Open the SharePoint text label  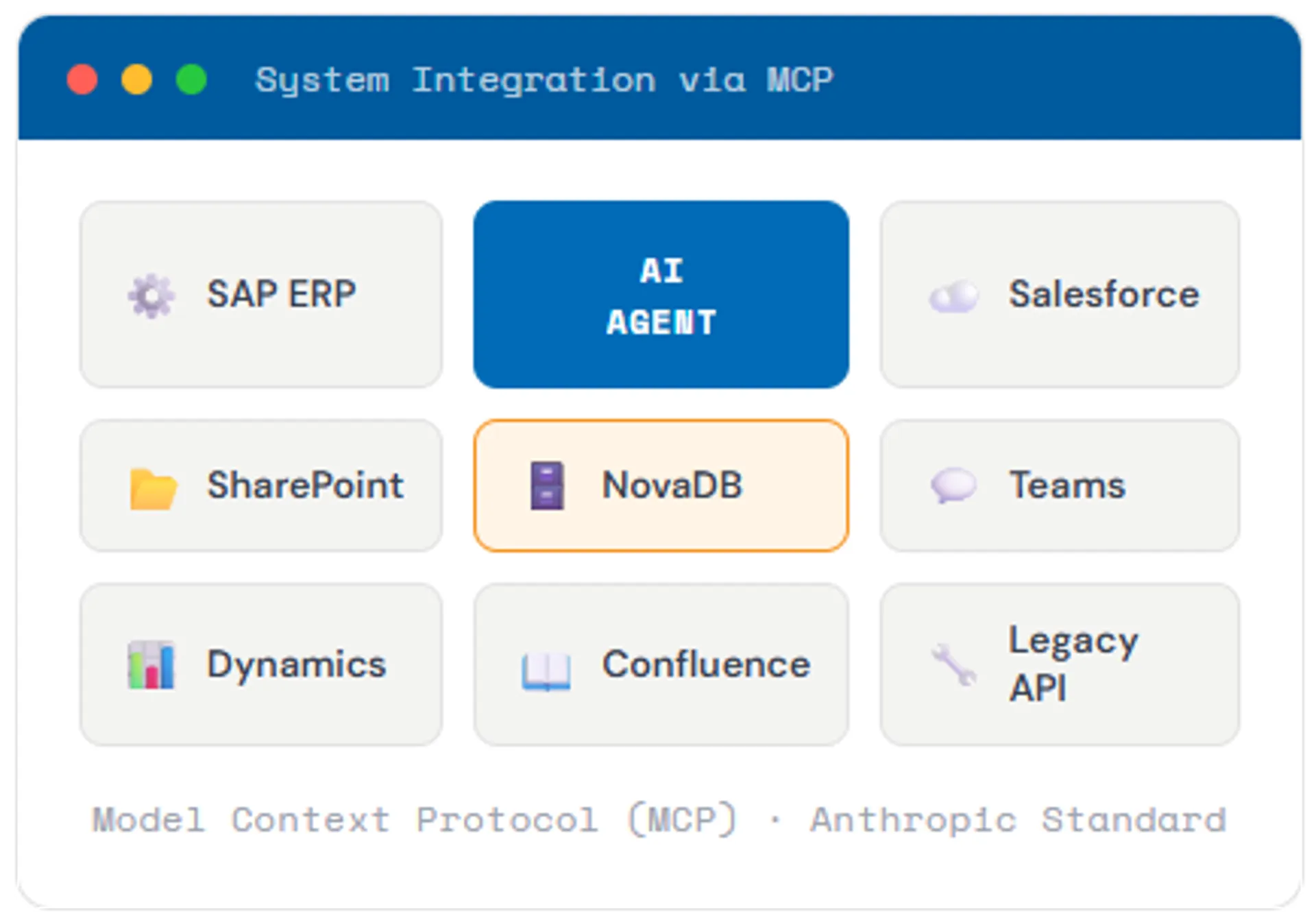click(x=306, y=485)
